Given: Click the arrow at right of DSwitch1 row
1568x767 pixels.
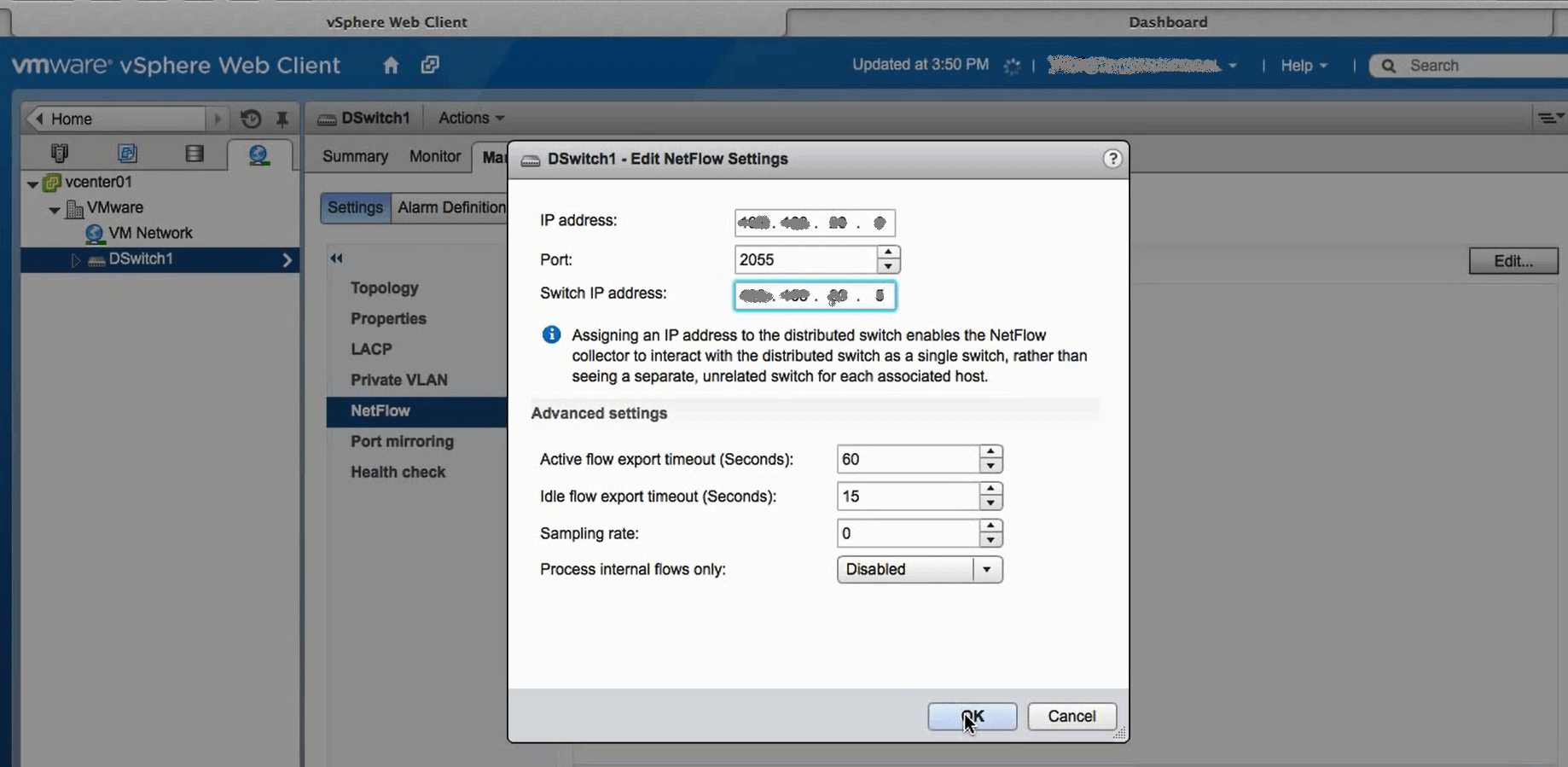Looking at the screenshot, I should [287, 260].
